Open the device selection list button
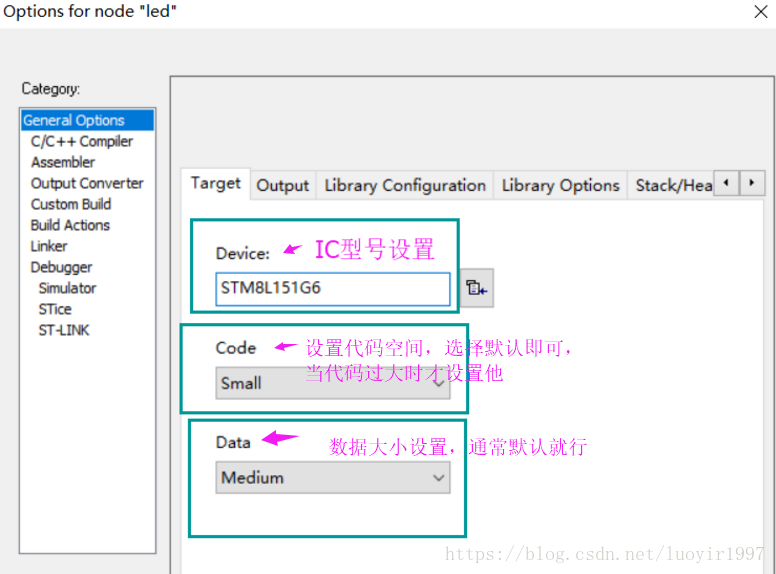The image size is (776, 574). 477,288
